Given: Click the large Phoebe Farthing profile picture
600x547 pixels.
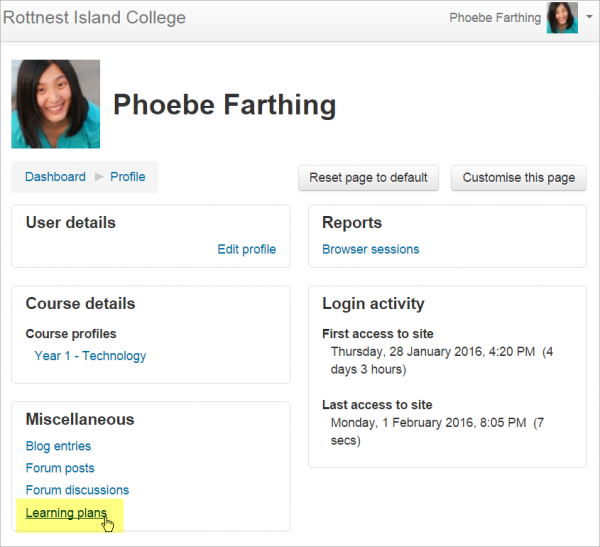Looking at the screenshot, I should tap(56, 104).
